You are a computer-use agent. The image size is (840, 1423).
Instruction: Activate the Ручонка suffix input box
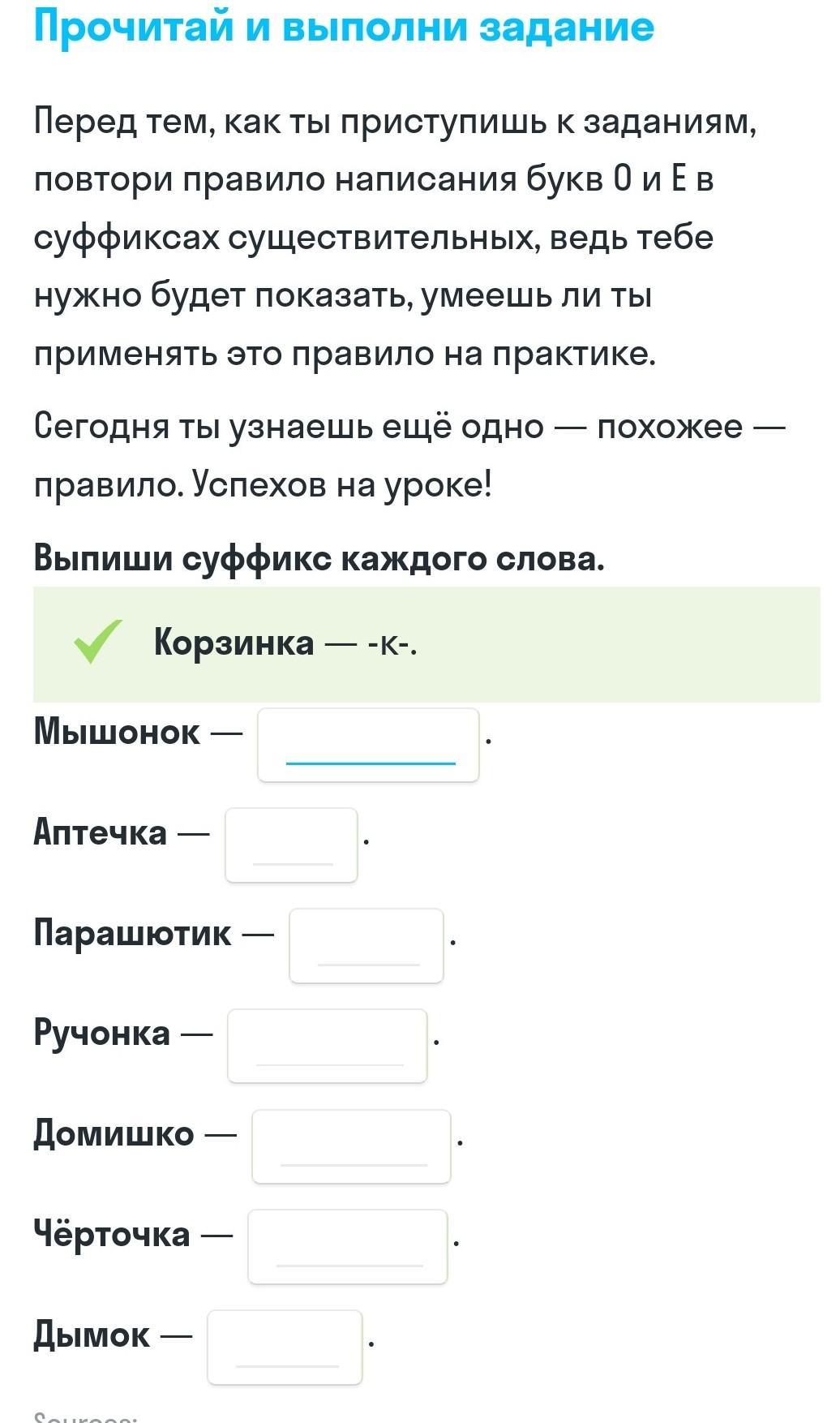[x=328, y=1046]
